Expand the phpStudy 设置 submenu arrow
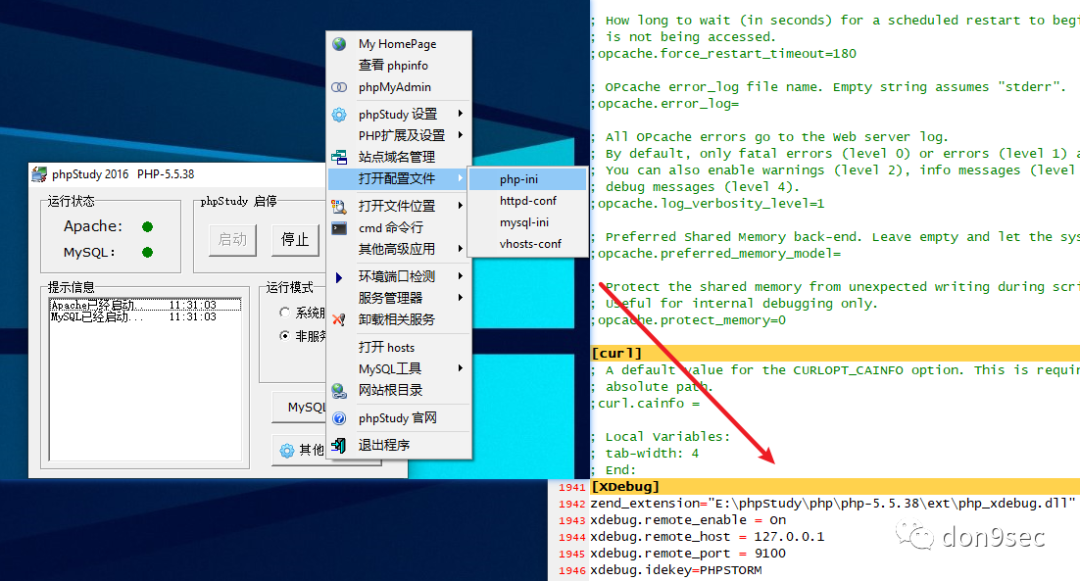Viewport: 1080px width, 581px height. coord(460,114)
